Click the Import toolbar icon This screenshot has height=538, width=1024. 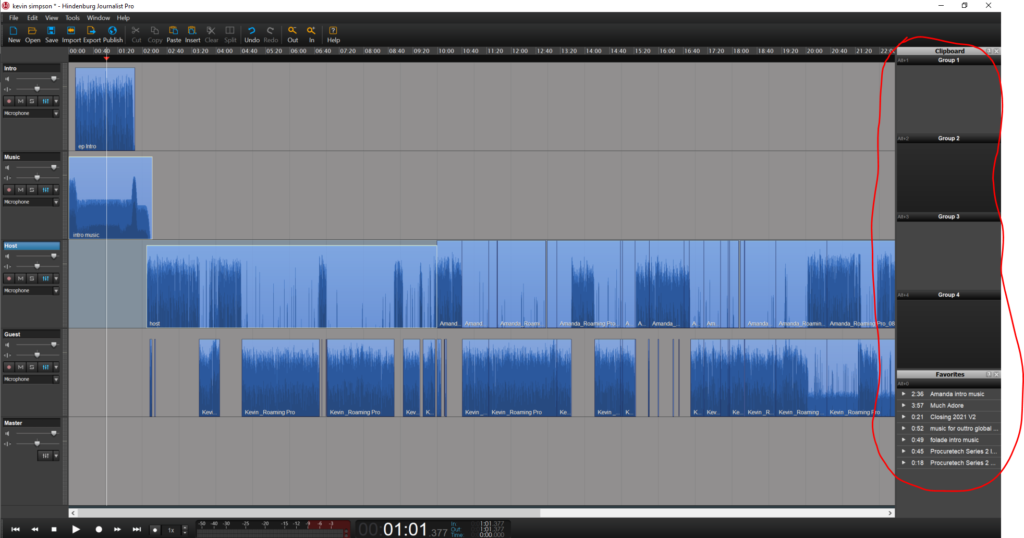[72, 31]
